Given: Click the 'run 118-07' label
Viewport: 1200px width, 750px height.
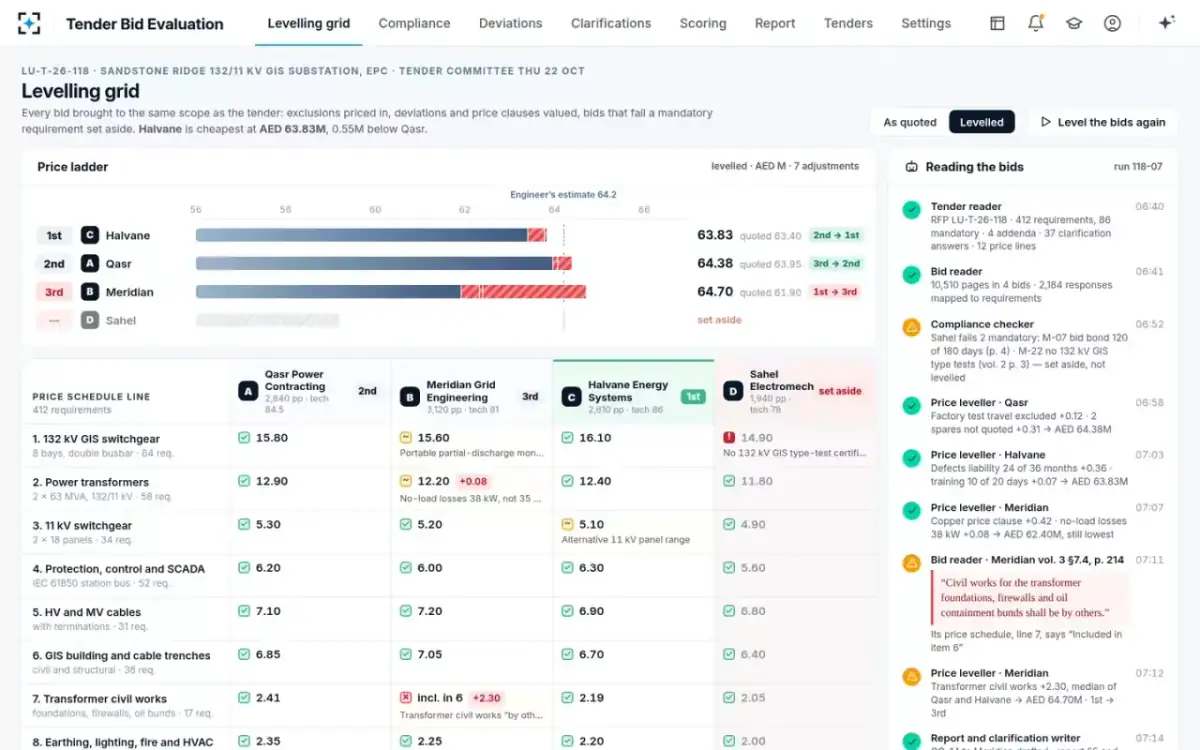Looking at the screenshot, I should tap(1138, 167).
